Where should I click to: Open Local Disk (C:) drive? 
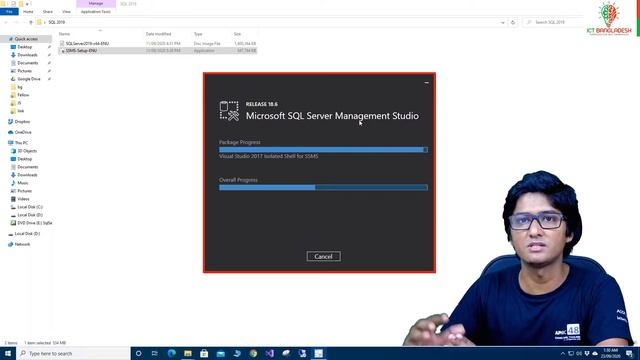click(30, 207)
